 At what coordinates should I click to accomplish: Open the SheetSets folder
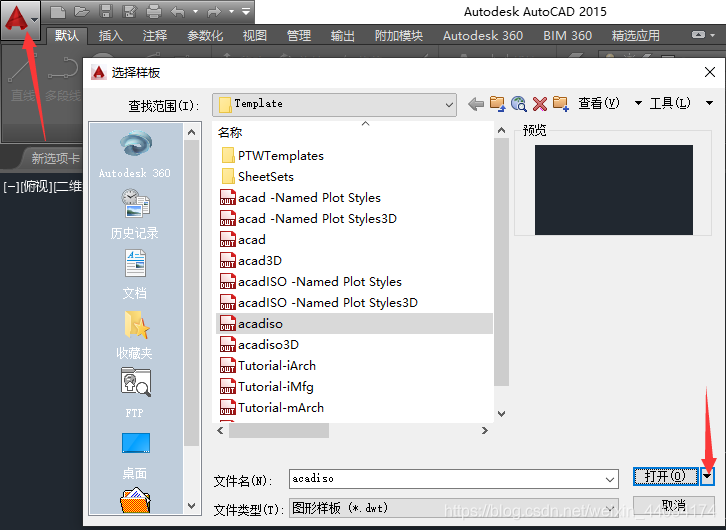click(257, 176)
